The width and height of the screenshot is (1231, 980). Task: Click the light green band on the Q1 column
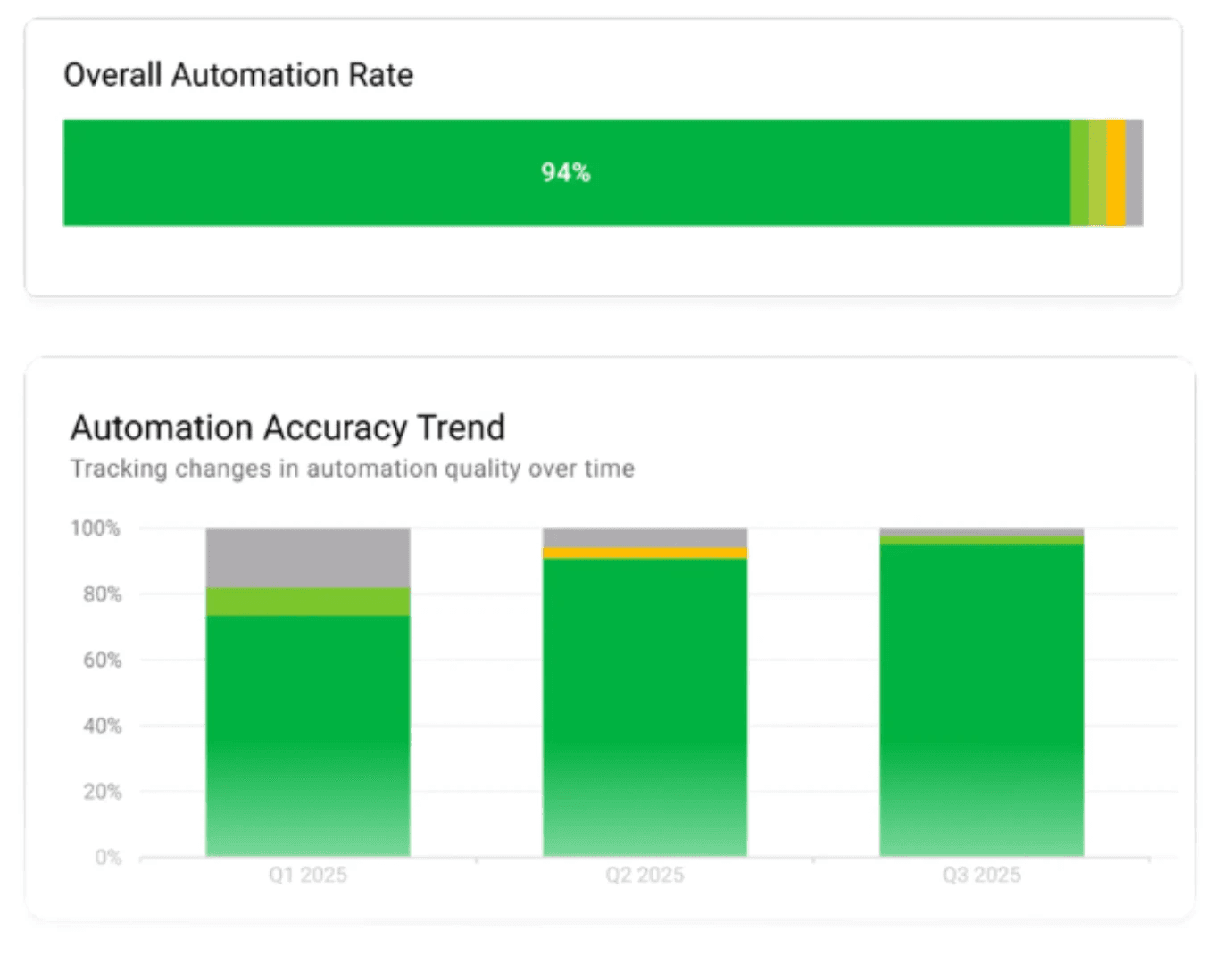pos(307,600)
